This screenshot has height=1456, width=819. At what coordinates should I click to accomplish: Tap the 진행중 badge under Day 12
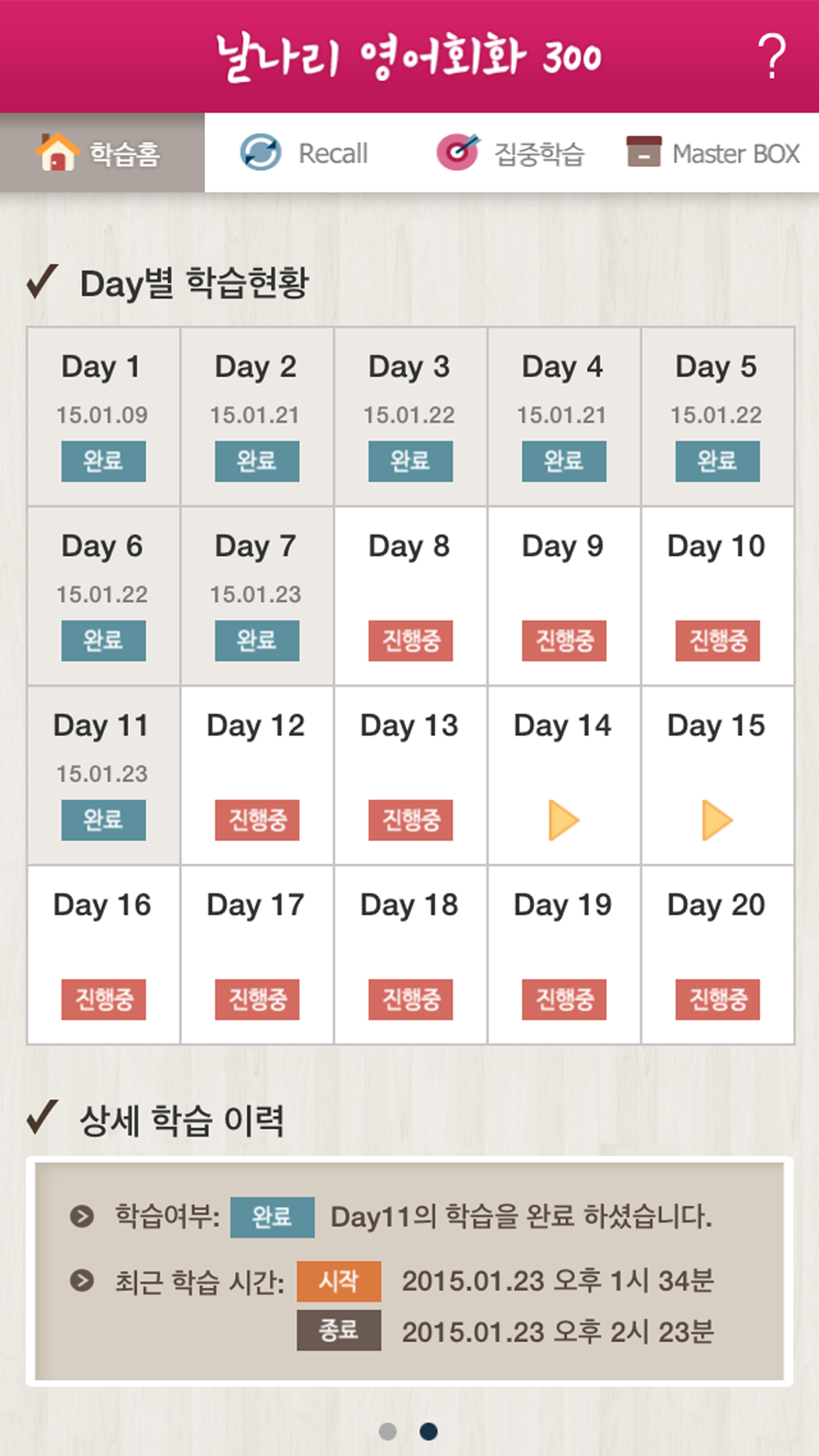point(257,820)
